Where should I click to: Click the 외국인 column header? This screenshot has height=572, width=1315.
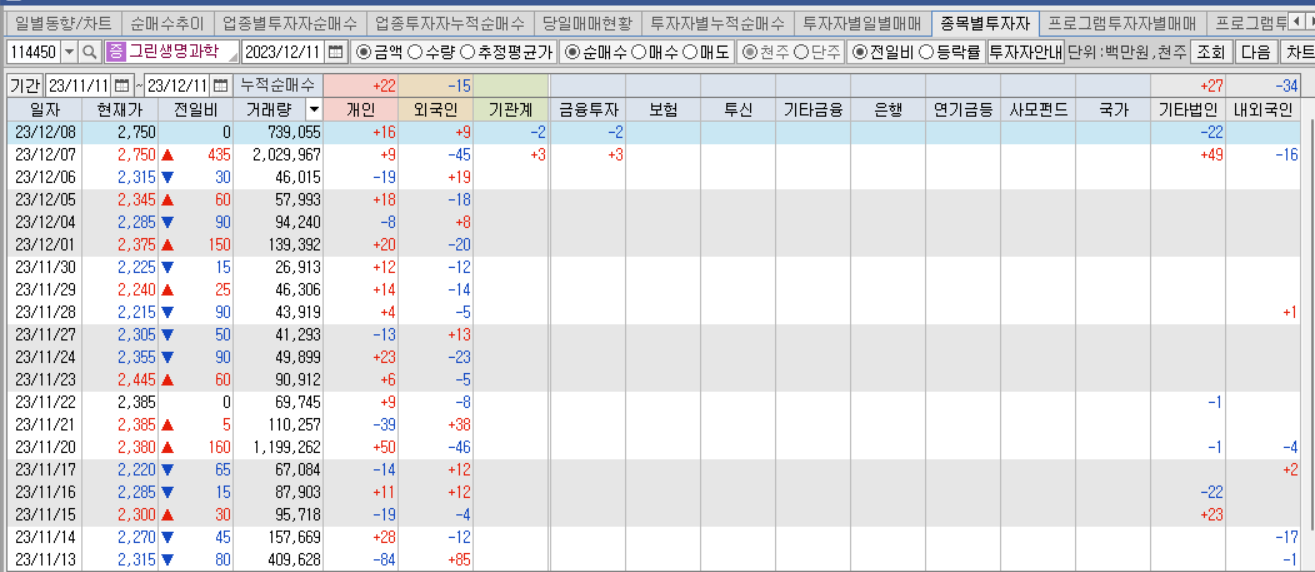point(436,110)
